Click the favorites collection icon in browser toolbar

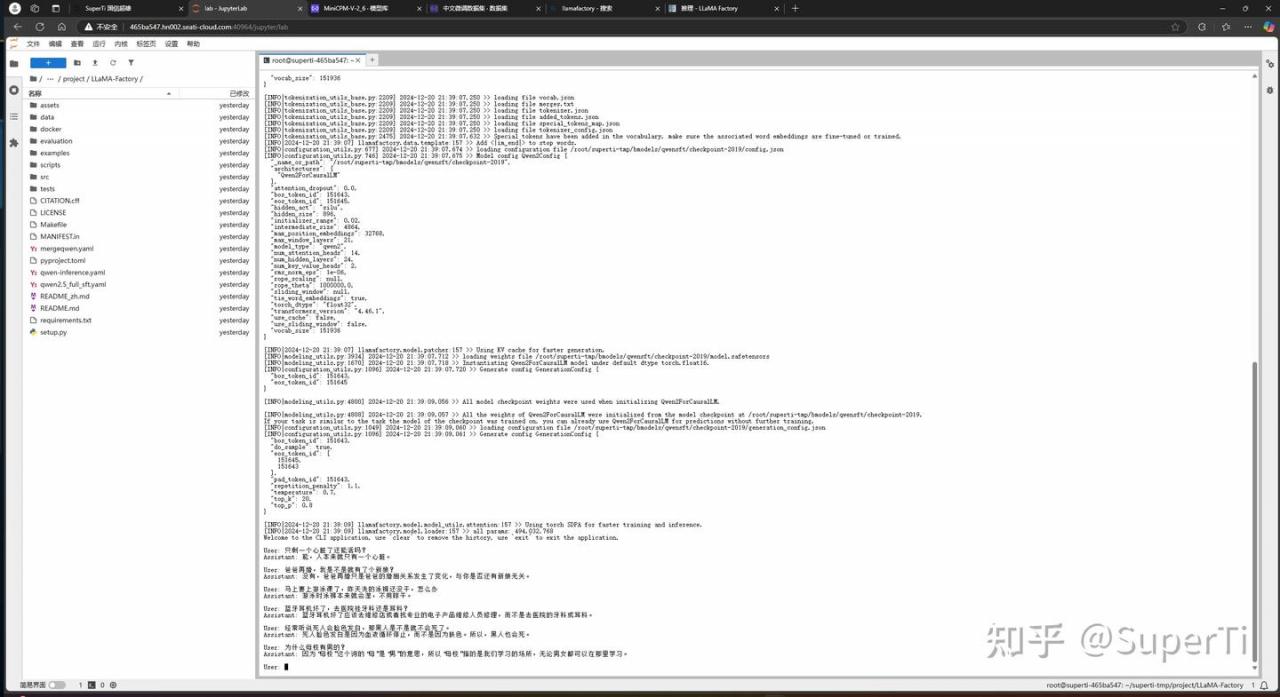1226,27
